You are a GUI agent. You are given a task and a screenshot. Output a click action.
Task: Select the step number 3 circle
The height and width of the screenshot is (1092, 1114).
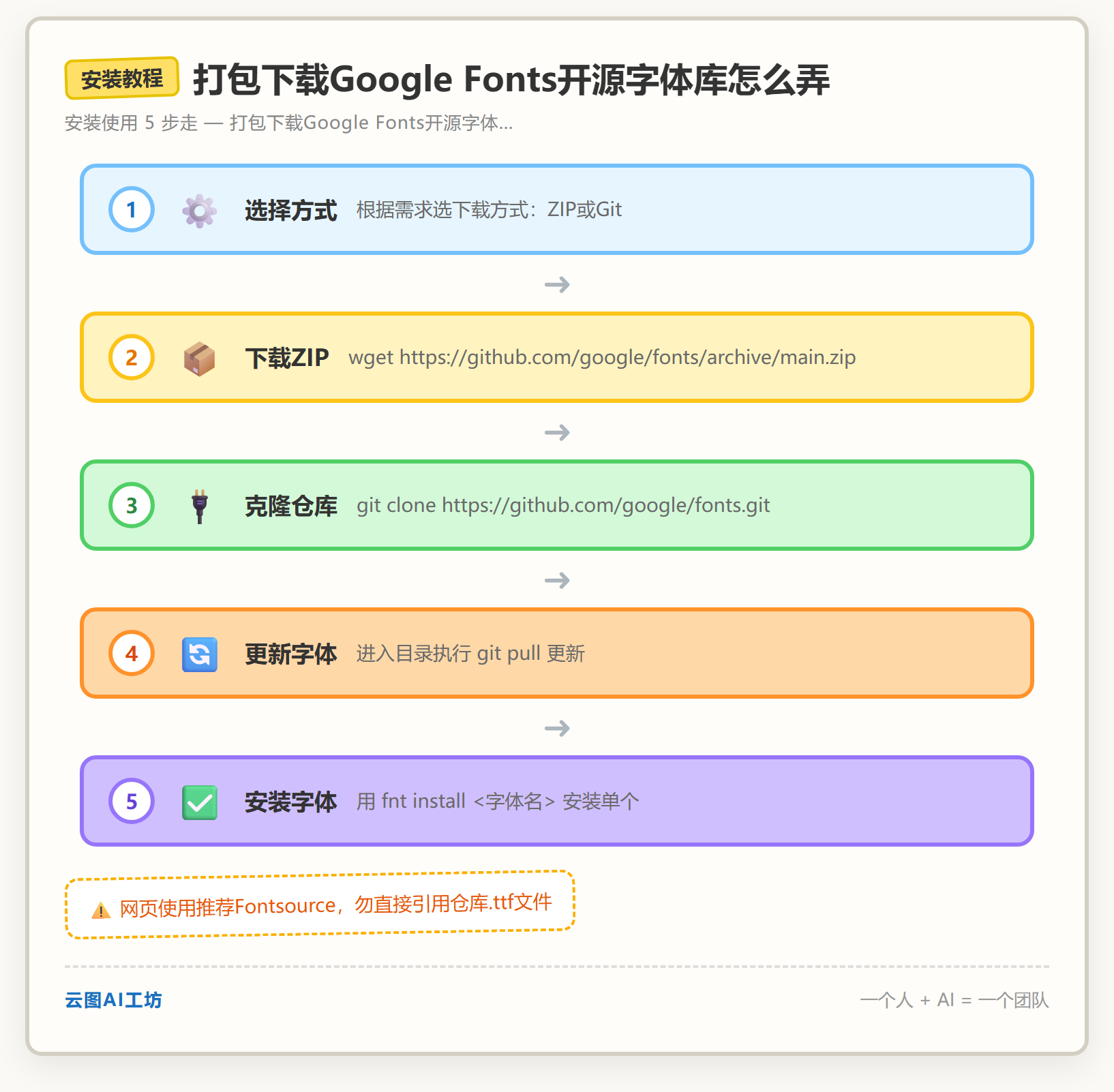132,505
